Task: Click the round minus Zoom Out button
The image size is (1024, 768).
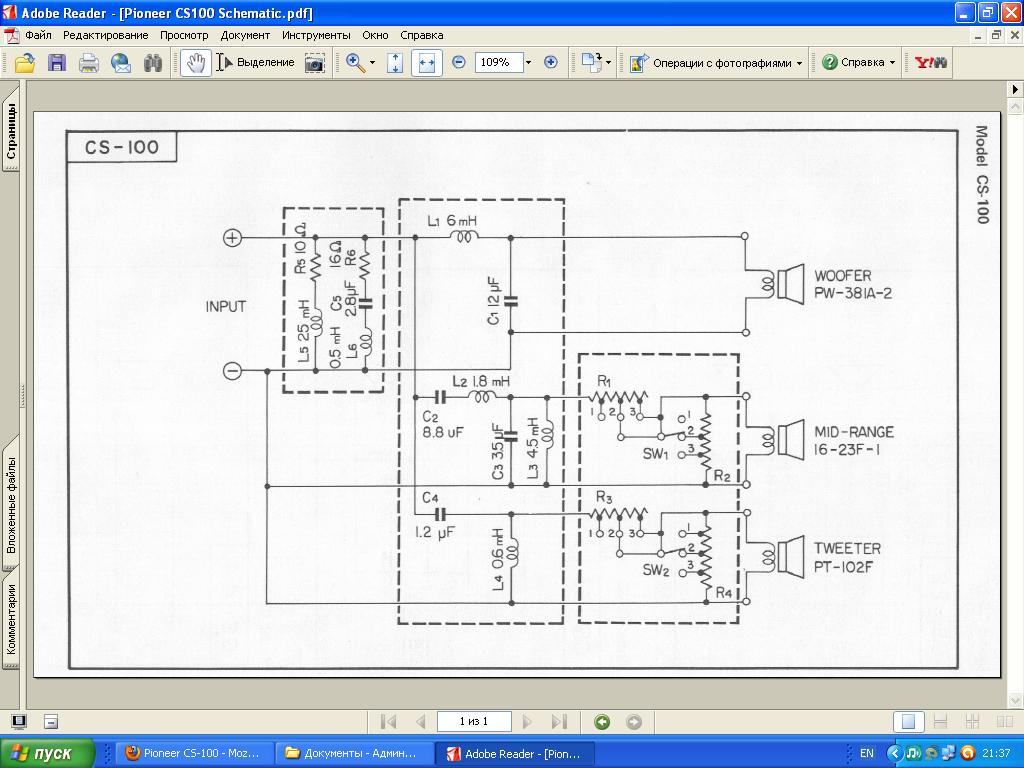Action: 459,62
